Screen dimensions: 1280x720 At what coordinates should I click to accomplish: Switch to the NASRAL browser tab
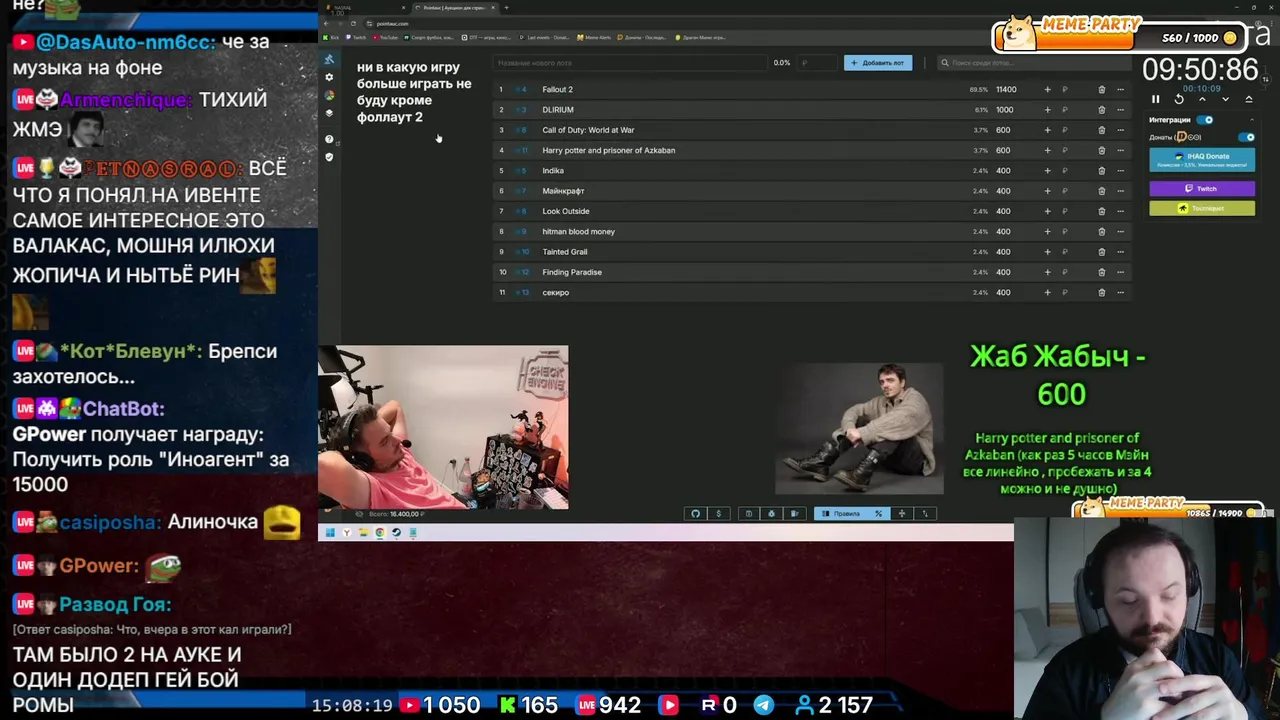coord(366,8)
